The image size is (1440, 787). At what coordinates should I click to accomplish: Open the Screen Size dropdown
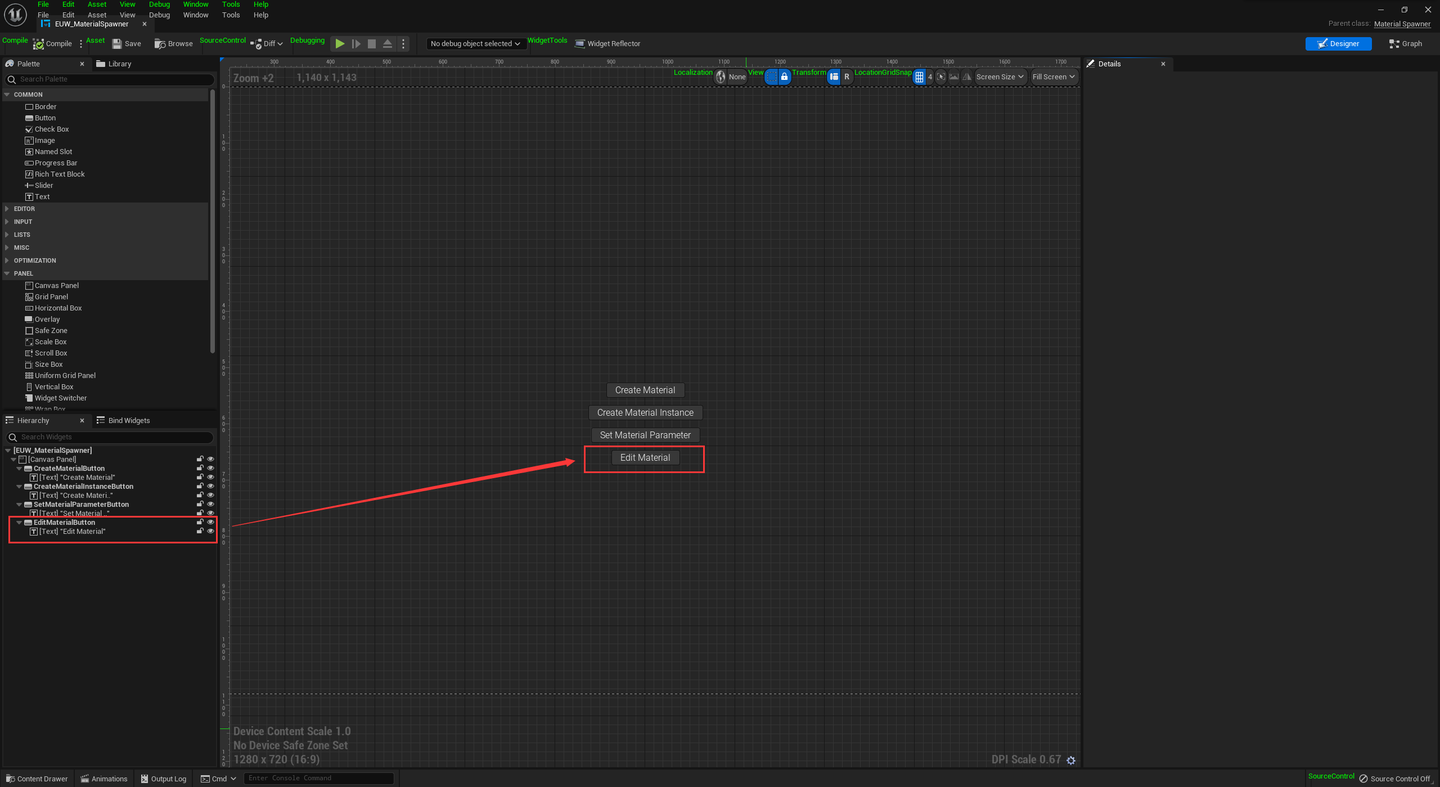coord(1000,77)
